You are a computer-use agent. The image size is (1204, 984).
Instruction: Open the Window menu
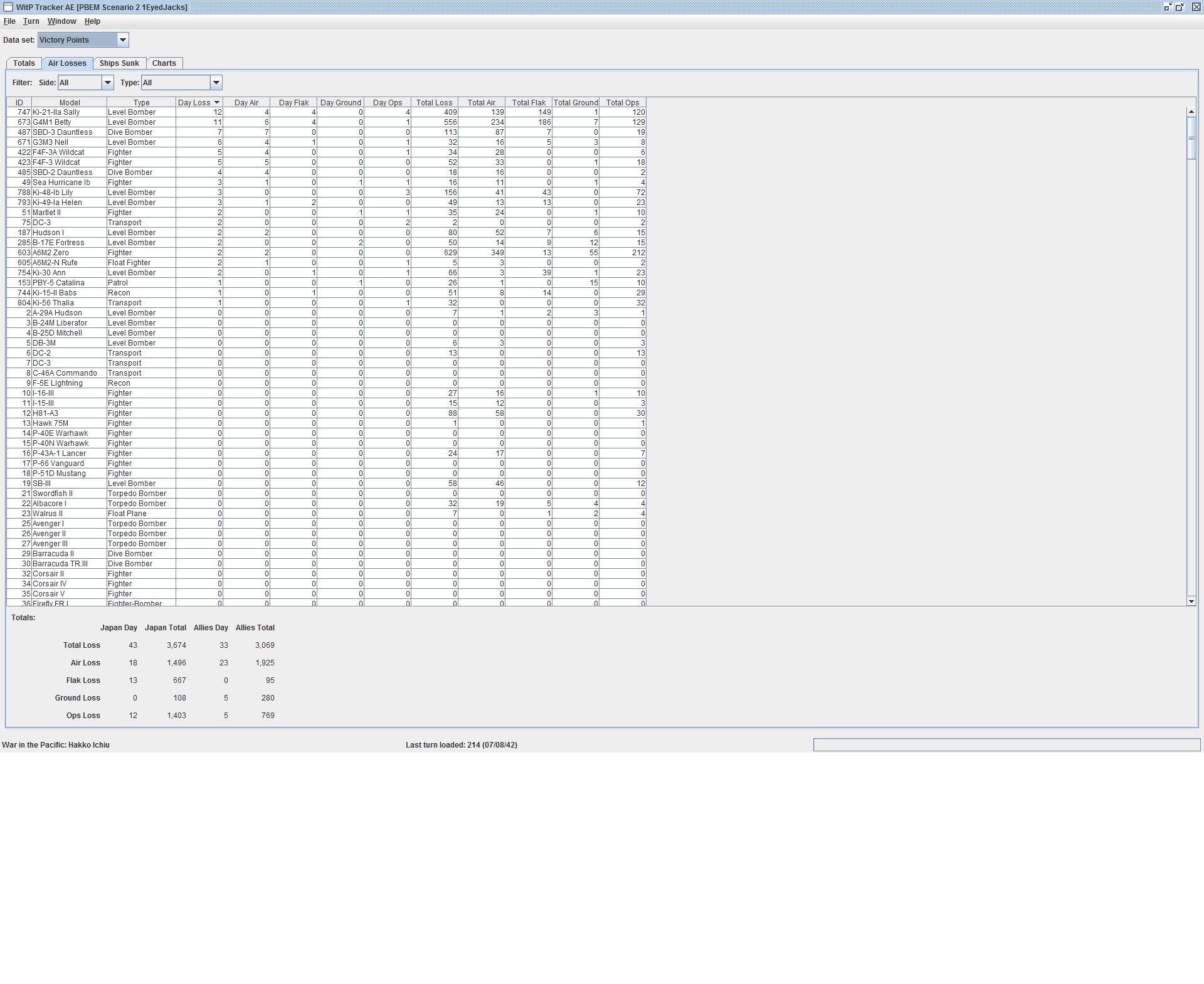(x=61, y=21)
